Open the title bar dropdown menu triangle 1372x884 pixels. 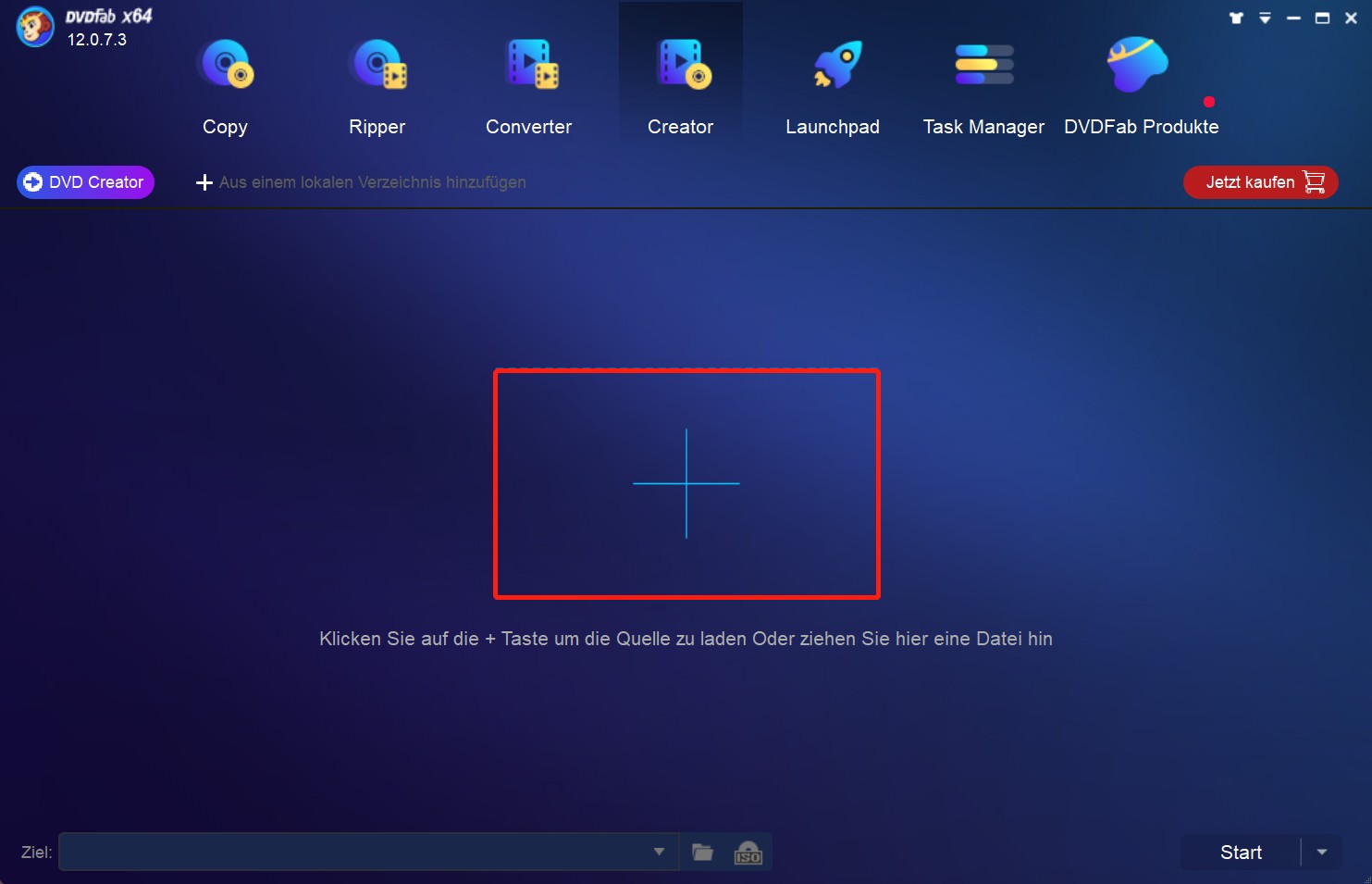[1265, 18]
